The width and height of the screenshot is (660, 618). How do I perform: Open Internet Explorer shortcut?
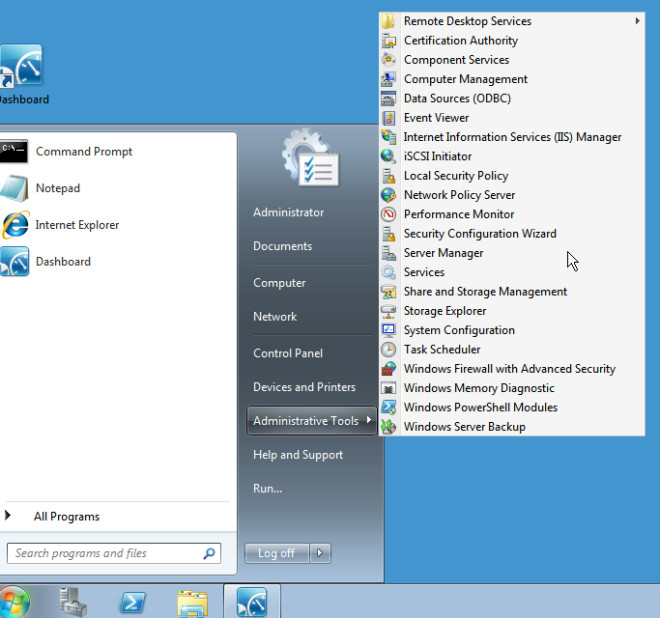pos(76,225)
